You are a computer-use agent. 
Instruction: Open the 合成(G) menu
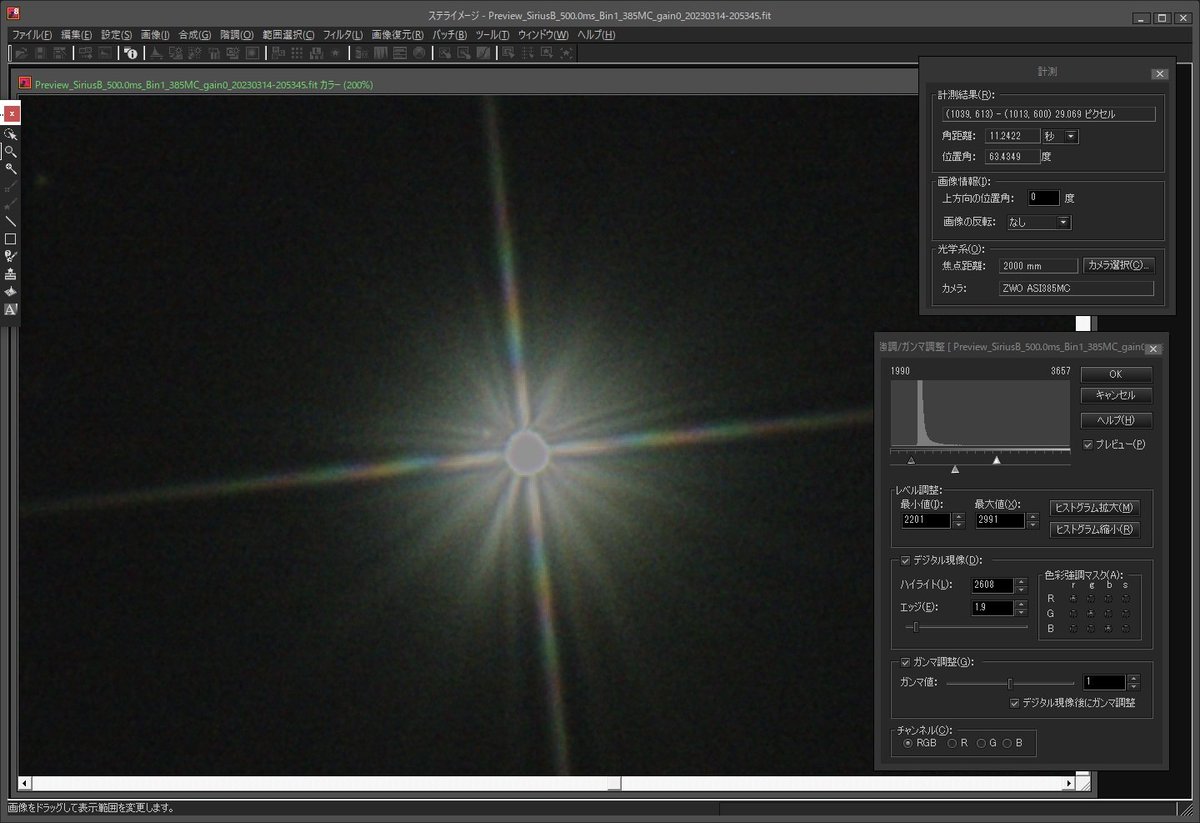tap(194, 35)
